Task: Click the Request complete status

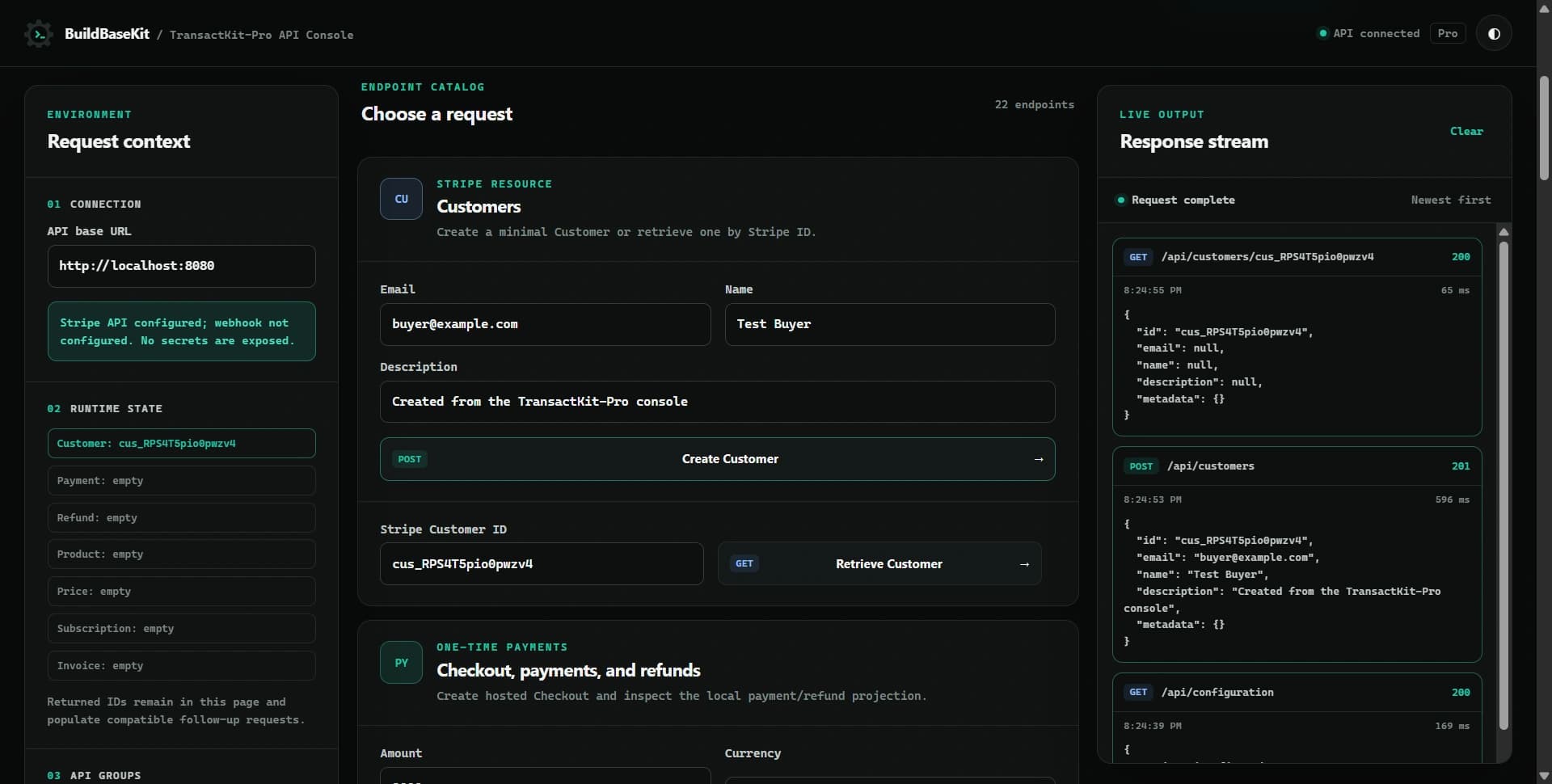Action: (1176, 200)
